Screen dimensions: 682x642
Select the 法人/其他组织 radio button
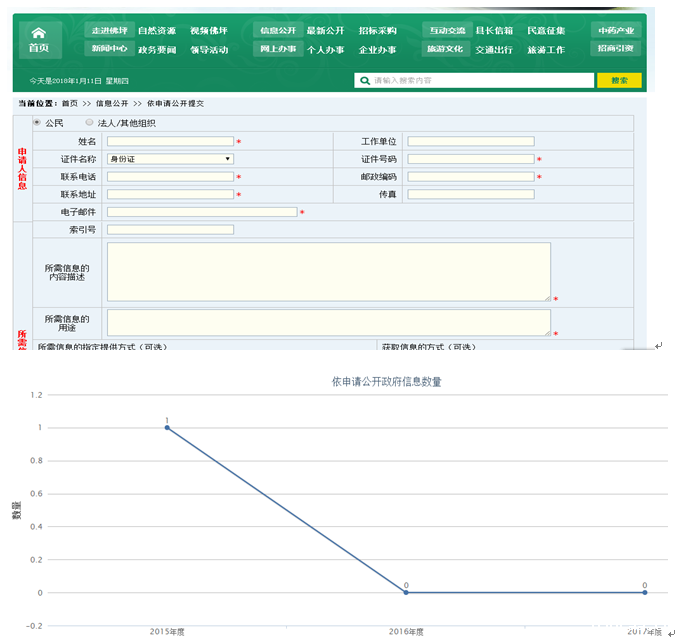pos(89,123)
